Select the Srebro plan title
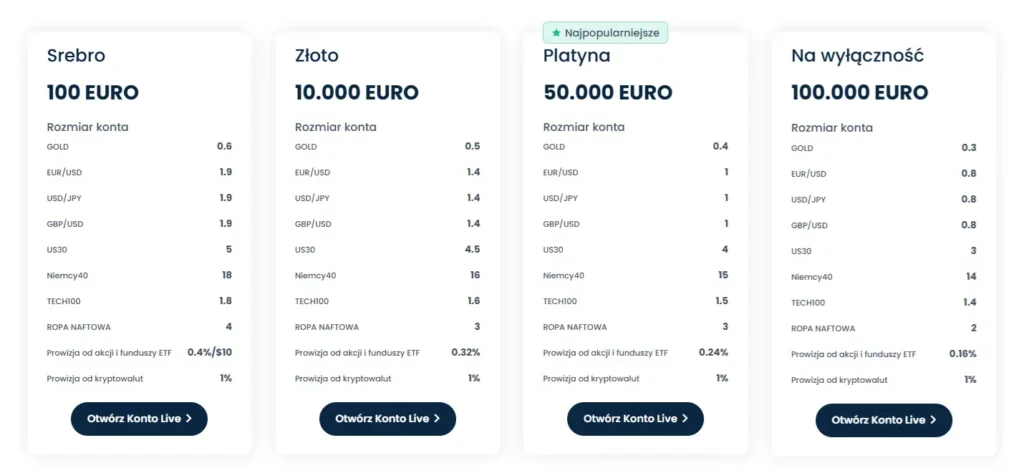 76,56
